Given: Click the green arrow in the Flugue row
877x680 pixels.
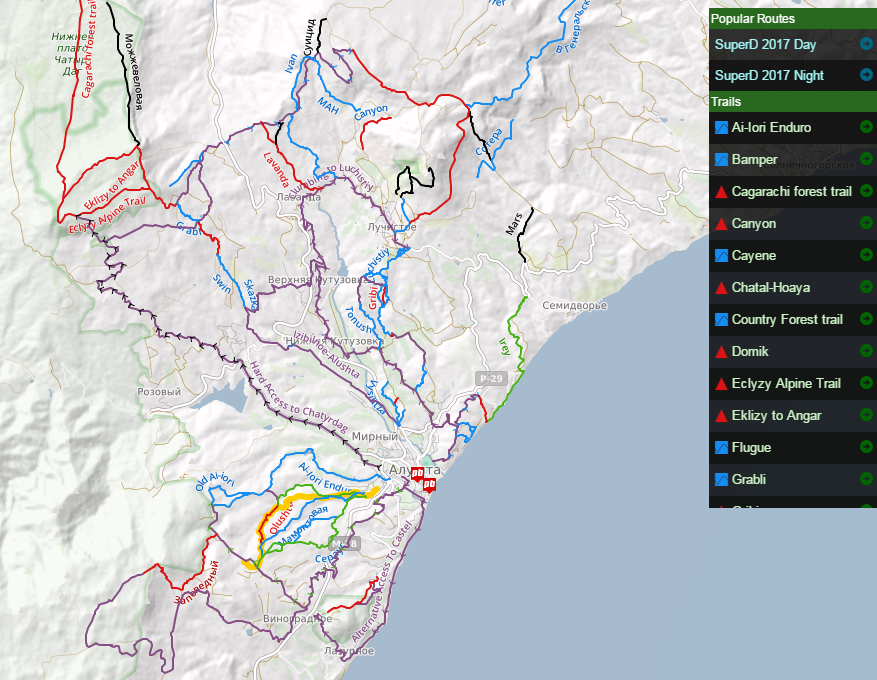Looking at the screenshot, I should tap(866, 447).
